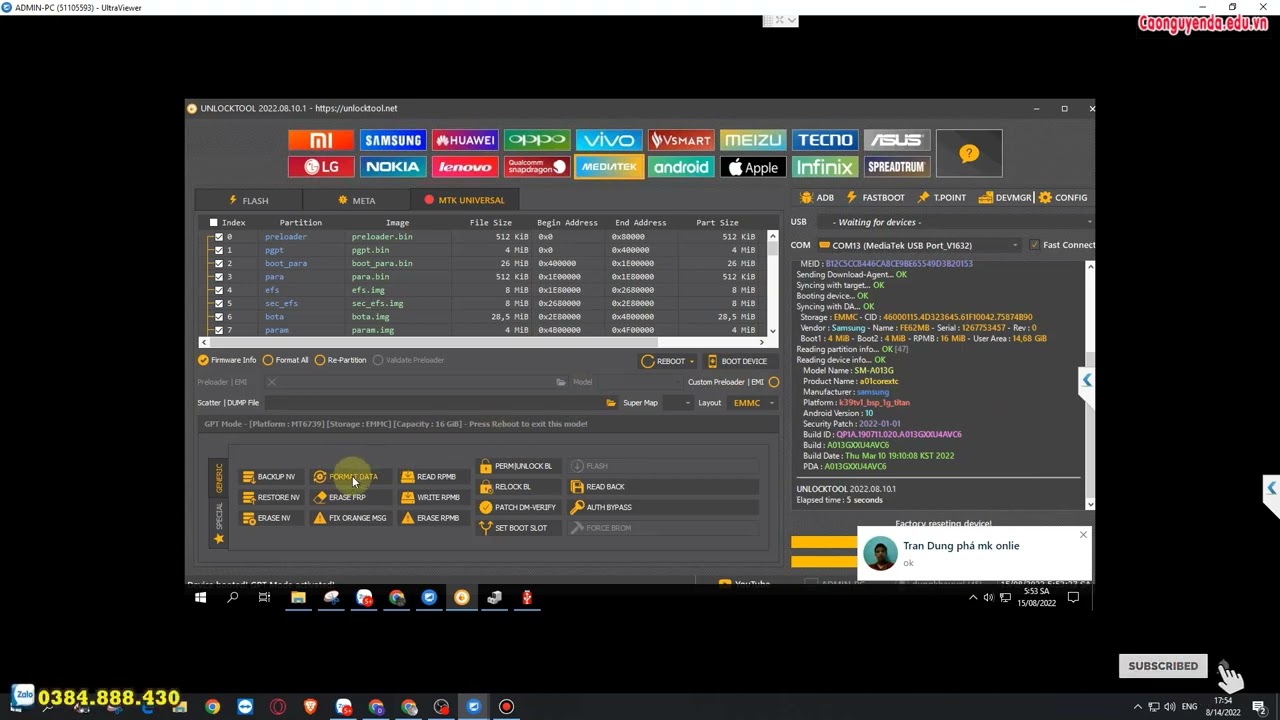Select the Qualcomm Snapdragon tile

[537, 167]
